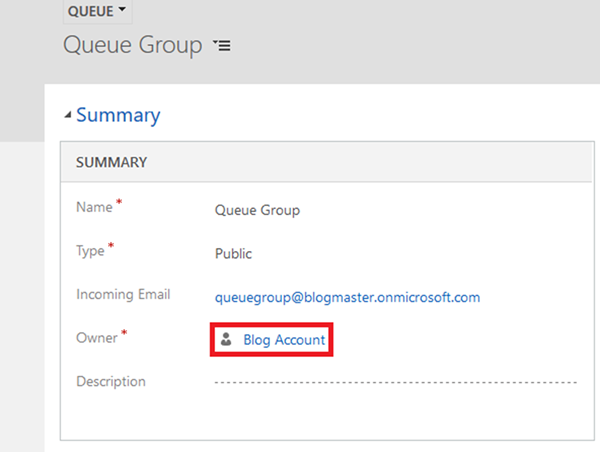Select the Name field label
Screen dimensions: 600x452
[95, 208]
